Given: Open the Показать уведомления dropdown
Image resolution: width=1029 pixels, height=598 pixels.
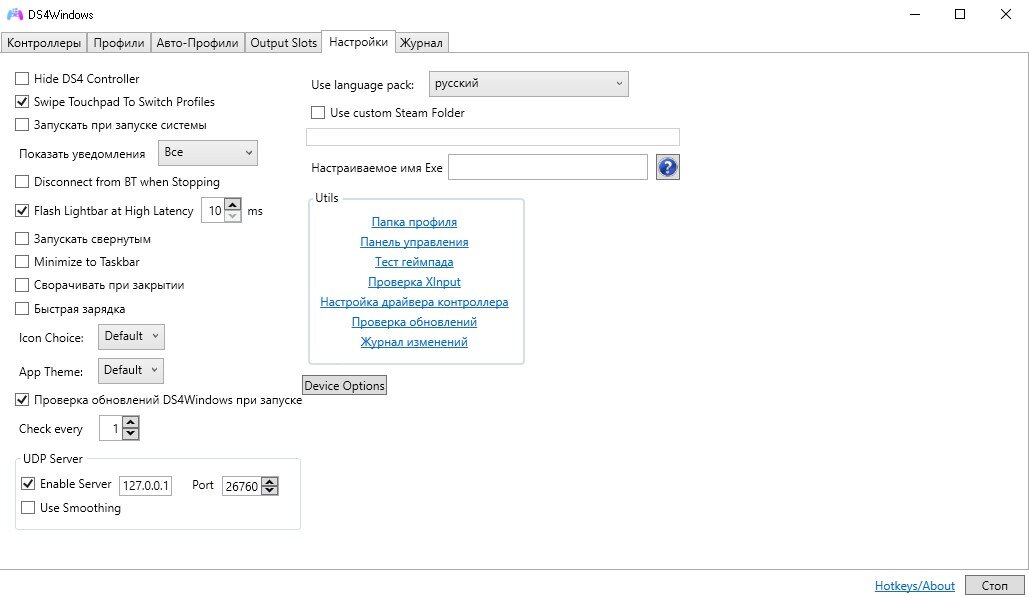Looking at the screenshot, I should pyautogui.click(x=208, y=153).
